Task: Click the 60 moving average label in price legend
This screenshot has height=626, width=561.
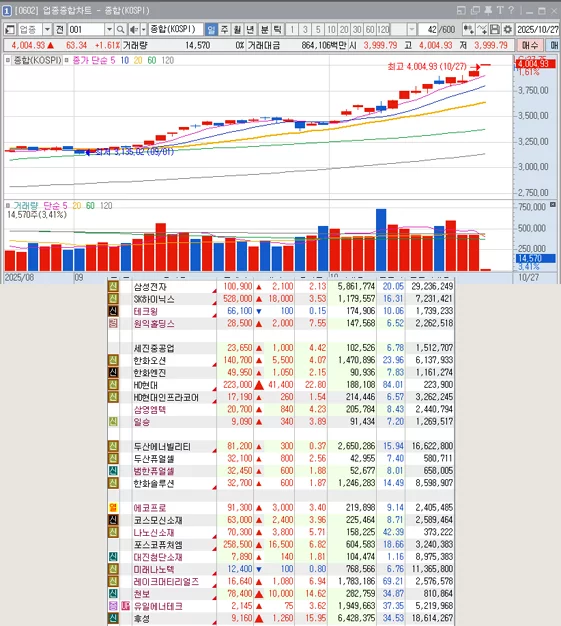Action: tap(152, 60)
